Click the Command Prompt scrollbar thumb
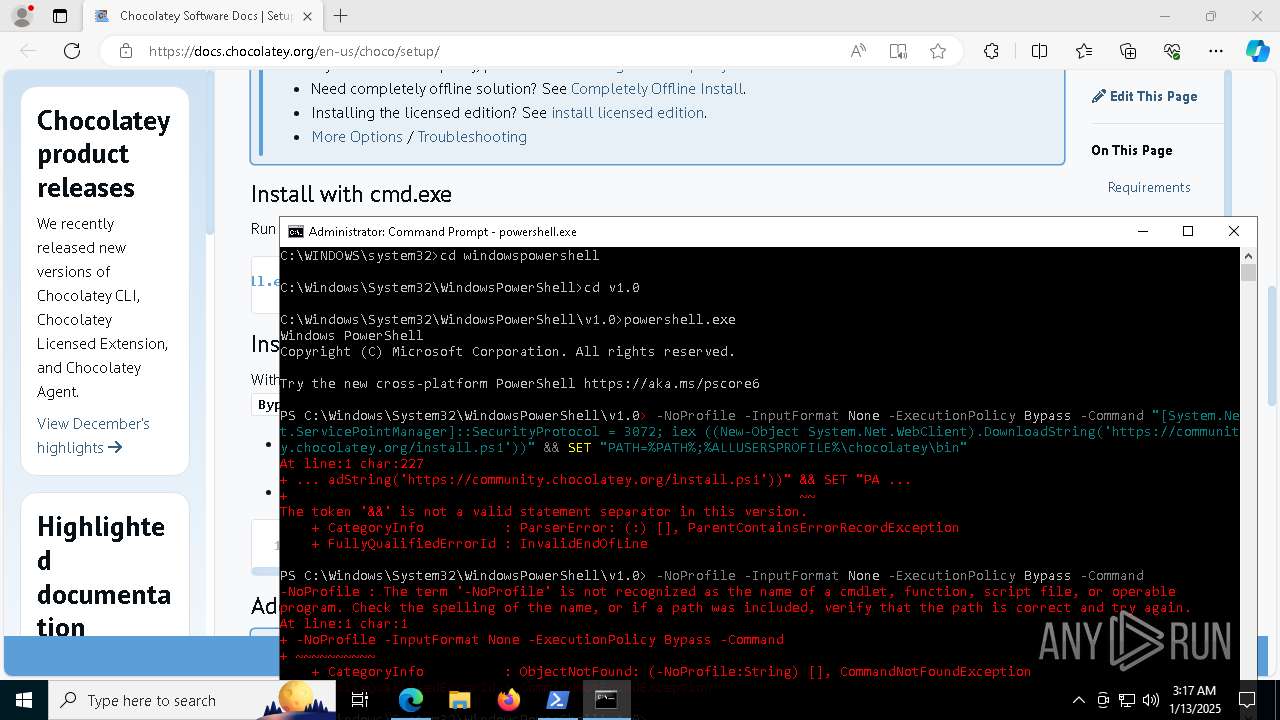The image size is (1280, 720). pos(1248,272)
